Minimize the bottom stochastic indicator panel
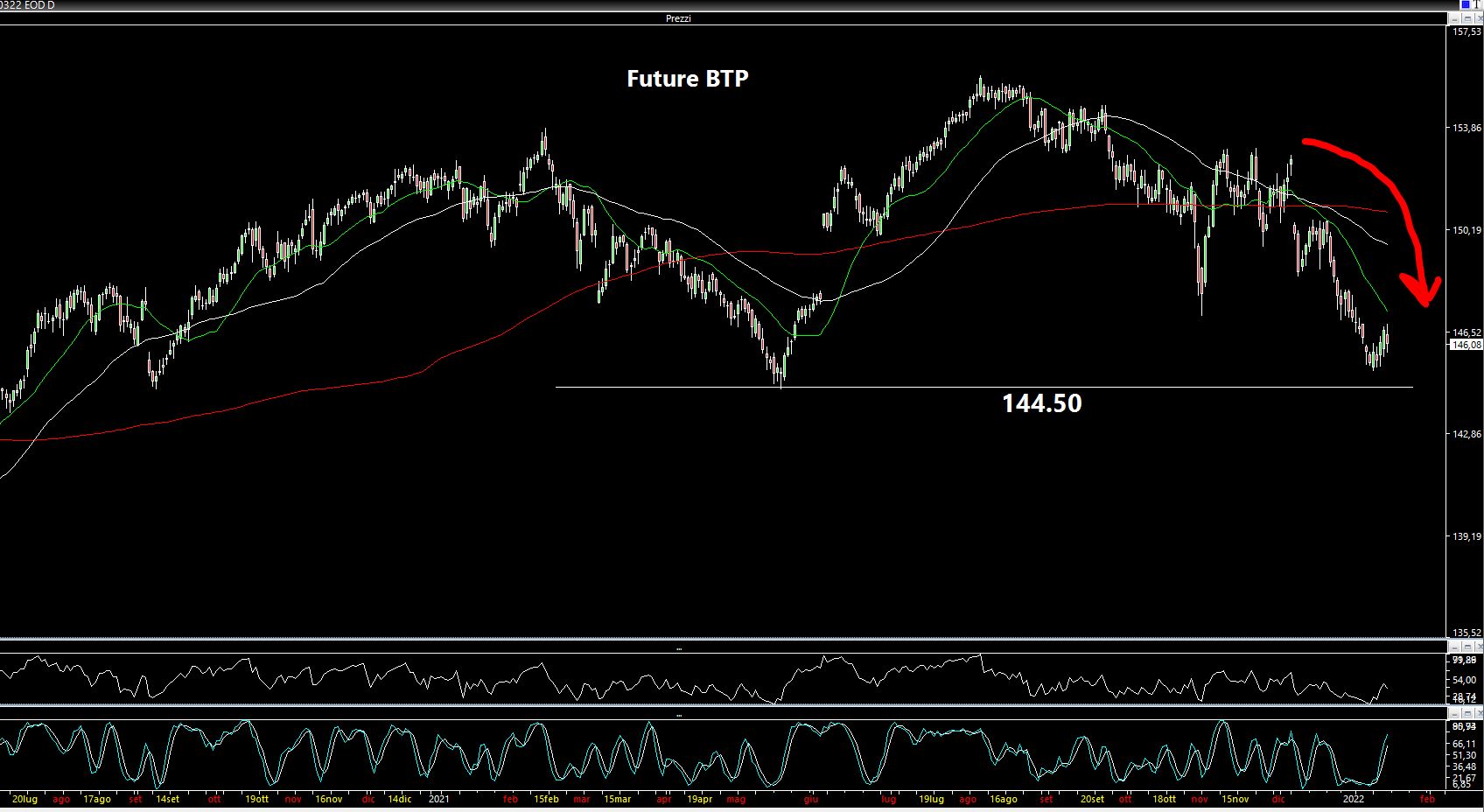 pos(1454,714)
